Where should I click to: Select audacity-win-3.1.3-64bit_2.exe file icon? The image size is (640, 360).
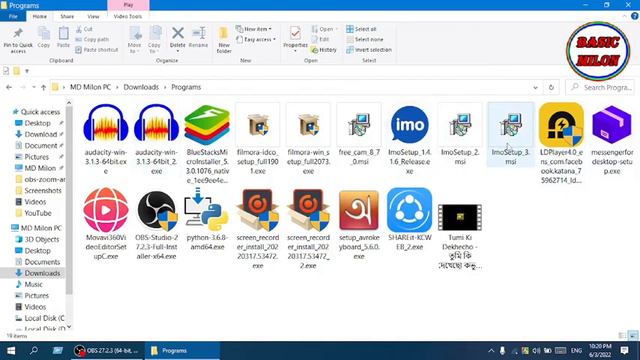(x=156, y=124)
